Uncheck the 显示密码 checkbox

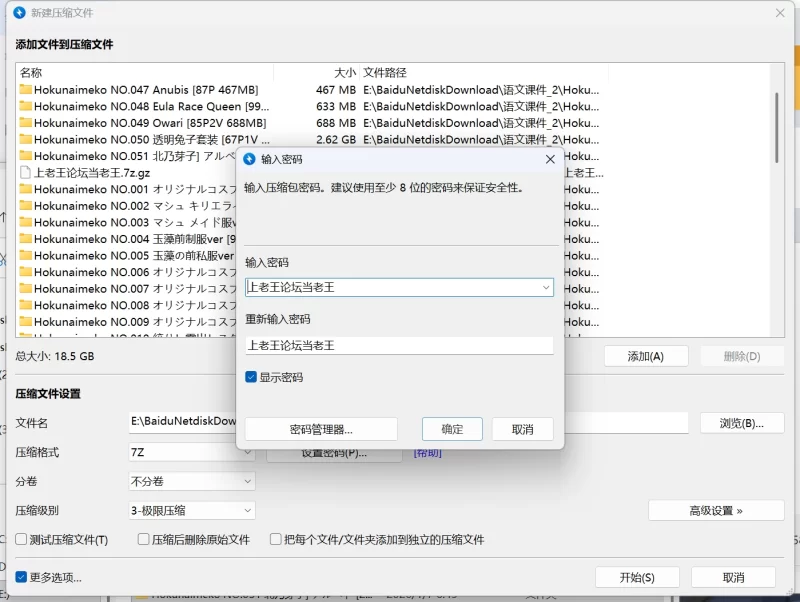(x=252, y=378)
